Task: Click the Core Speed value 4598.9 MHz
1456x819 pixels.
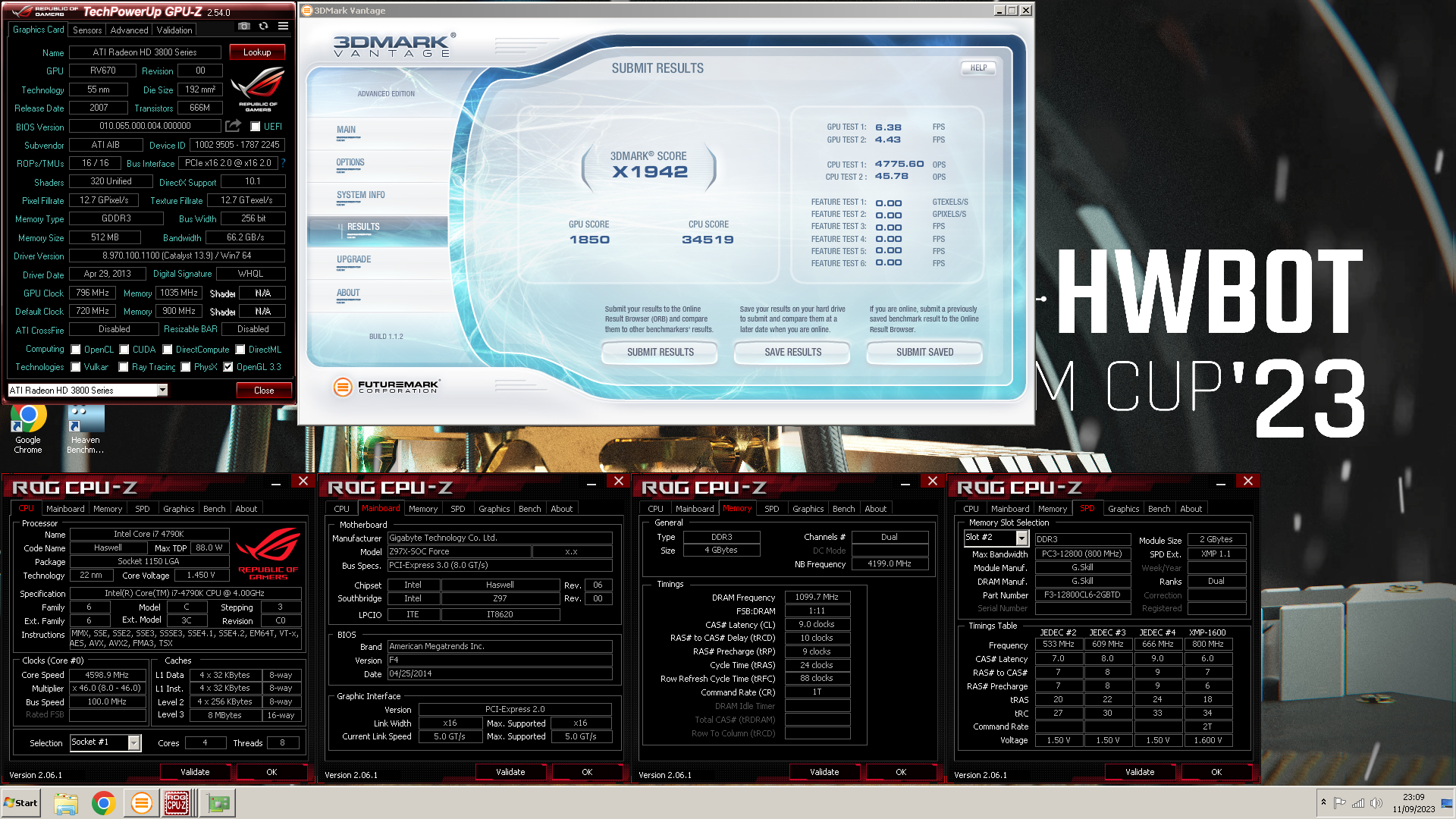Action: point(108,675)
